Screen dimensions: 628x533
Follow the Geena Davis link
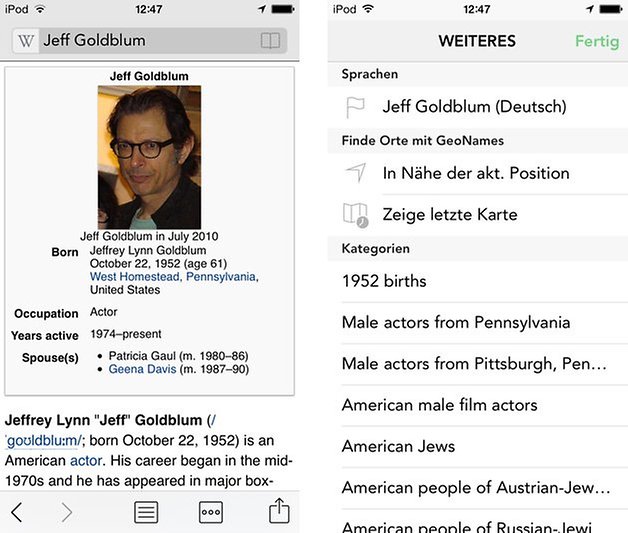click(142, 369)
